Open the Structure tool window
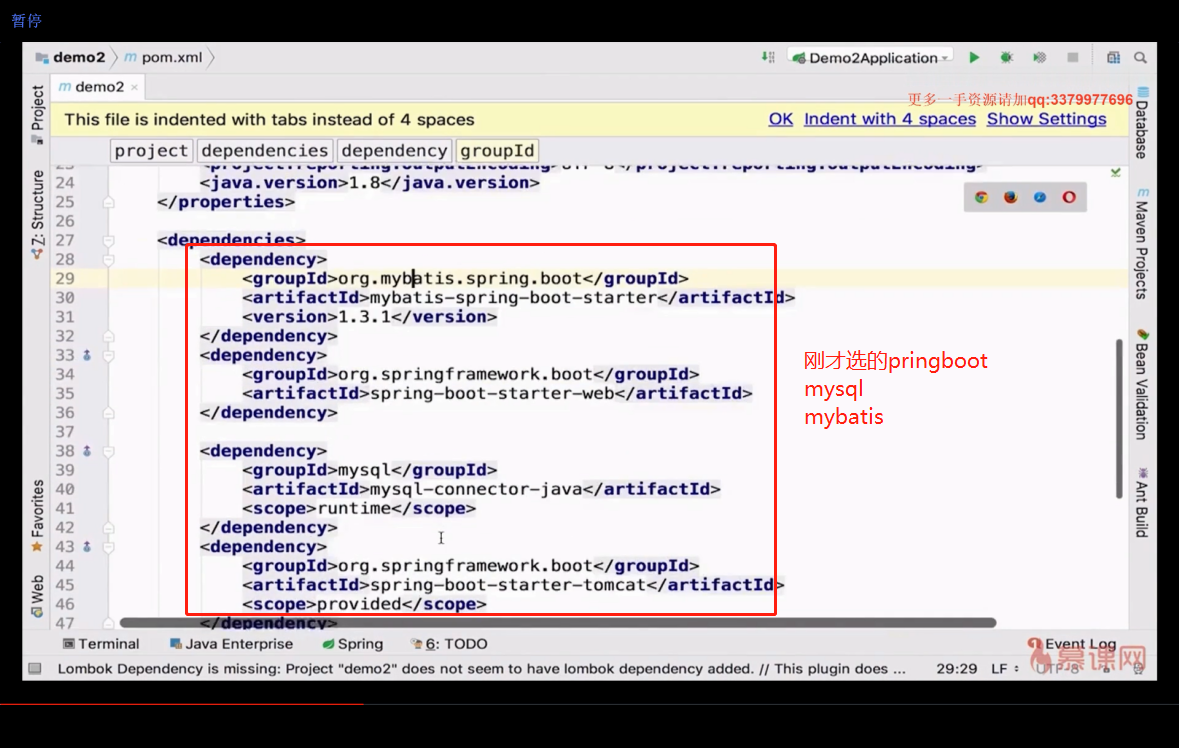Image resolution: width=1179 pixels, height=748 pixels. click(37, 215)
